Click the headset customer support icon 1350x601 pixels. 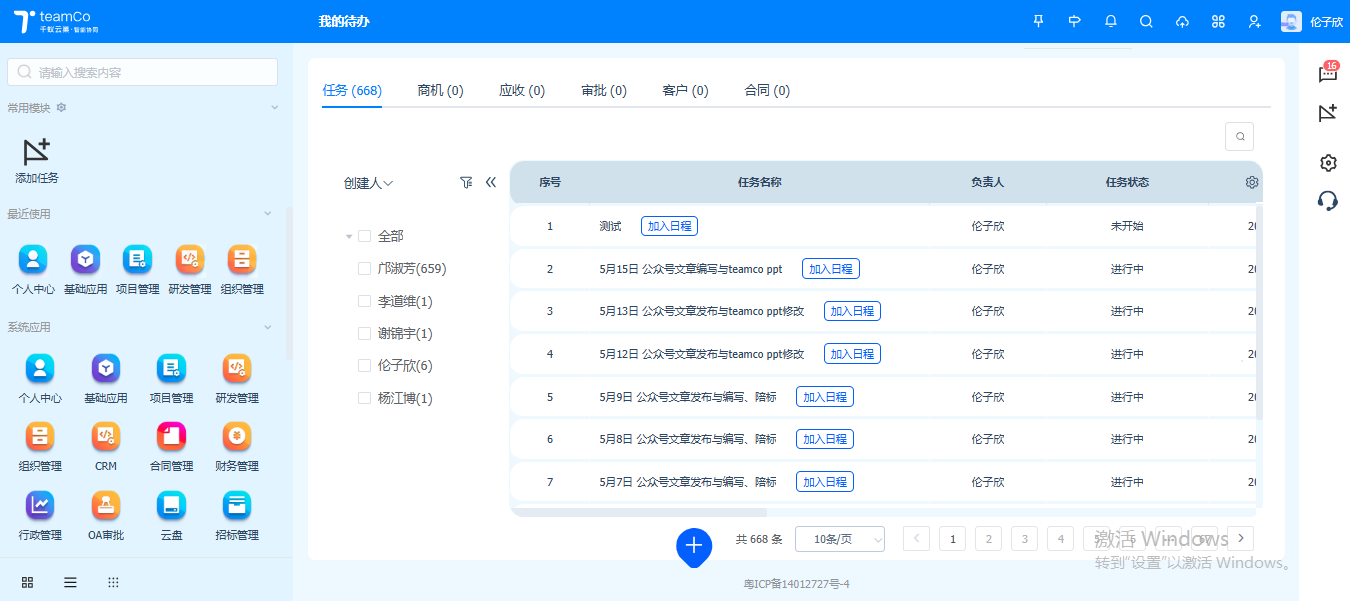(x=1327, y=201)
